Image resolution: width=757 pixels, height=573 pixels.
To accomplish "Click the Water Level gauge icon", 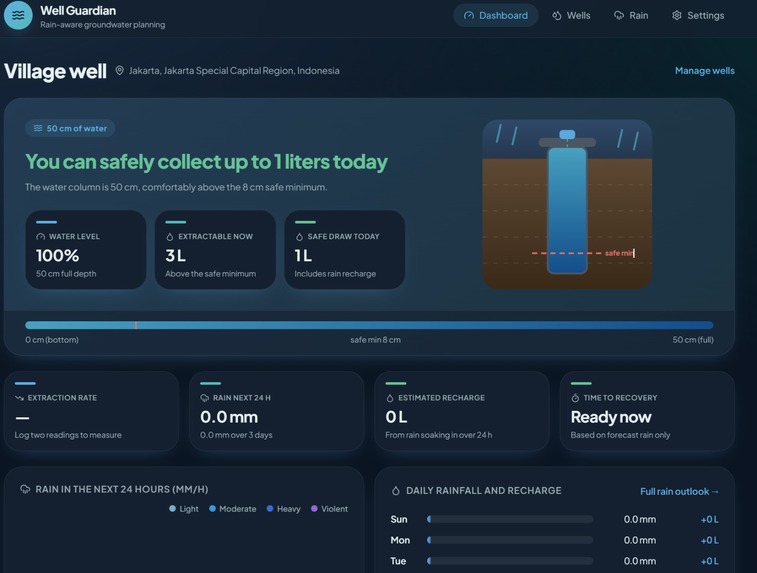I will pos(41,237).
